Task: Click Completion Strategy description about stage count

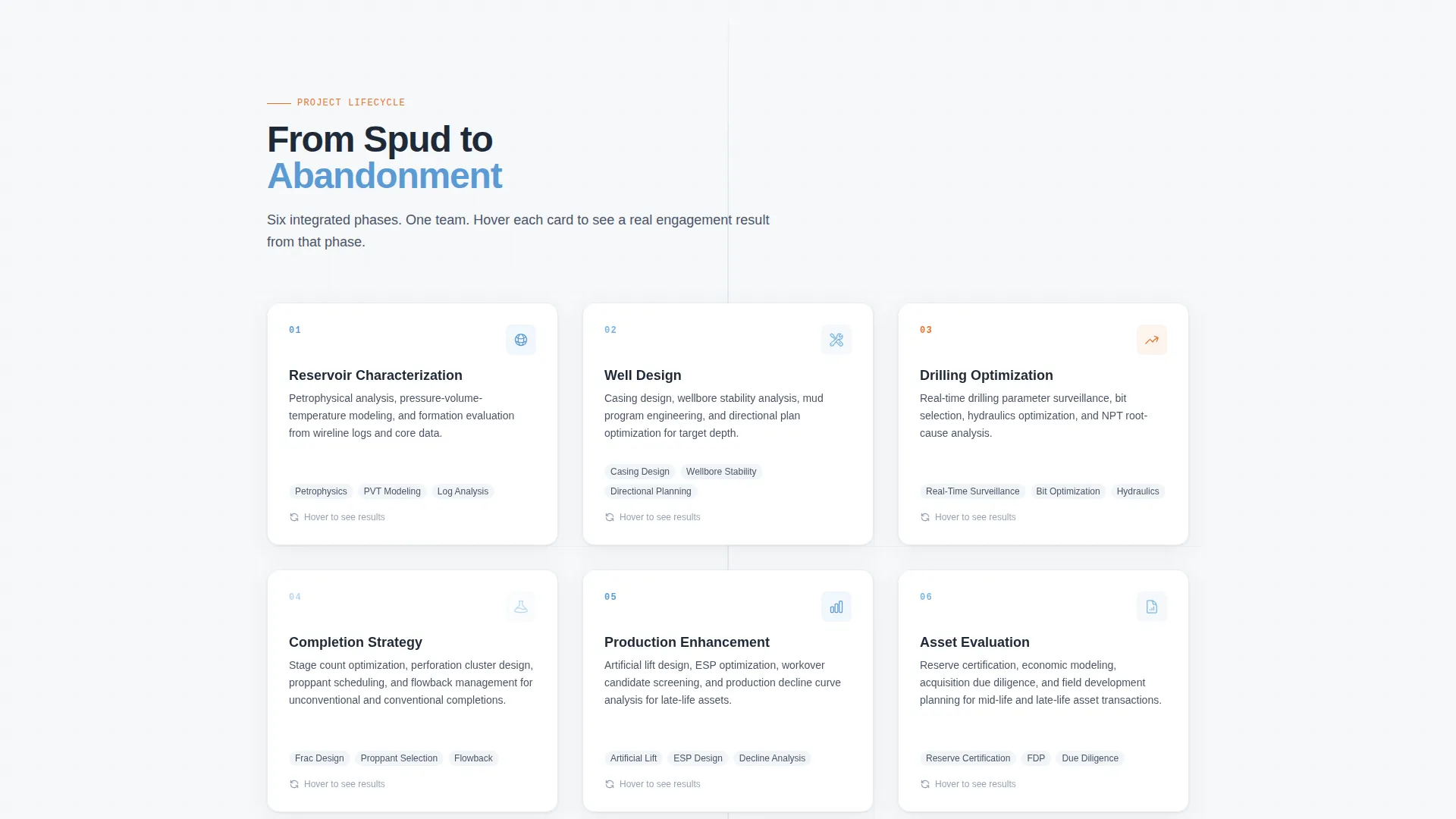Action: (411, 682)
